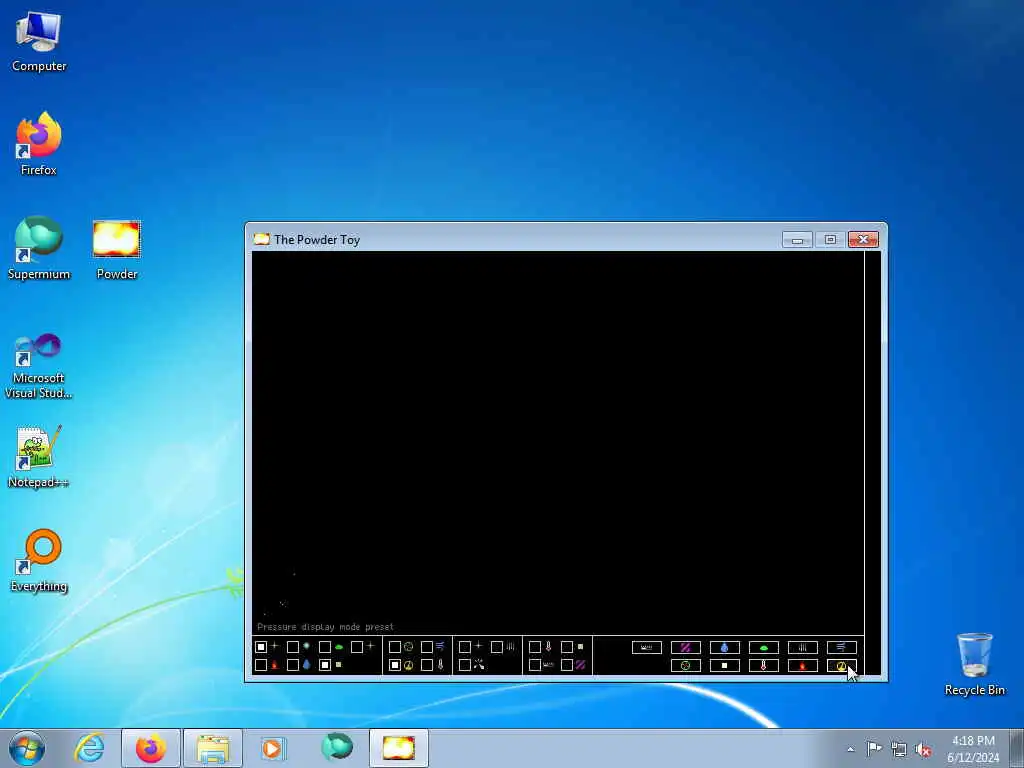The image size is (1024, 768).
Task: Enable the checkbox beside the vertical lines icon
Action: pos(496,647)
